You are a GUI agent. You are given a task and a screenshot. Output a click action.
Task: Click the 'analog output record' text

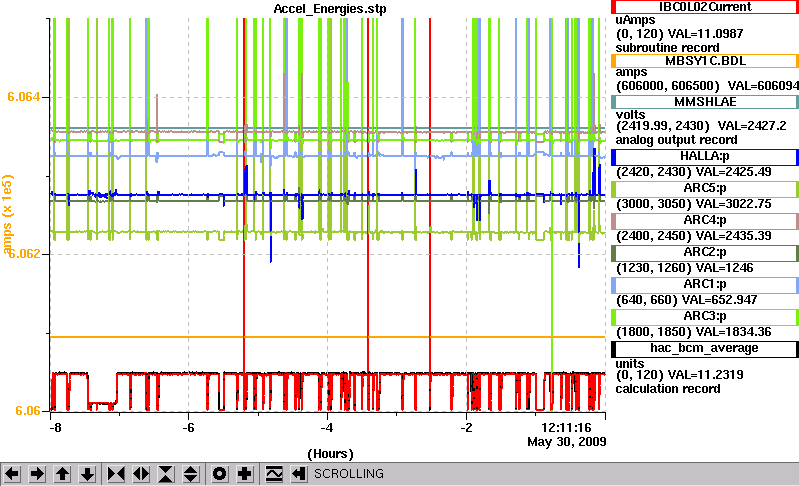click(x=677, y=140)
